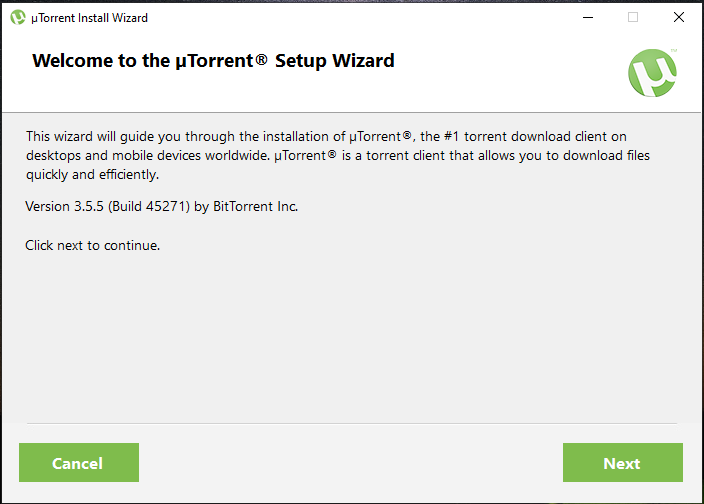704x504 pixels.
Task: Close the install wizard window
Action: (x=679, y=17)
